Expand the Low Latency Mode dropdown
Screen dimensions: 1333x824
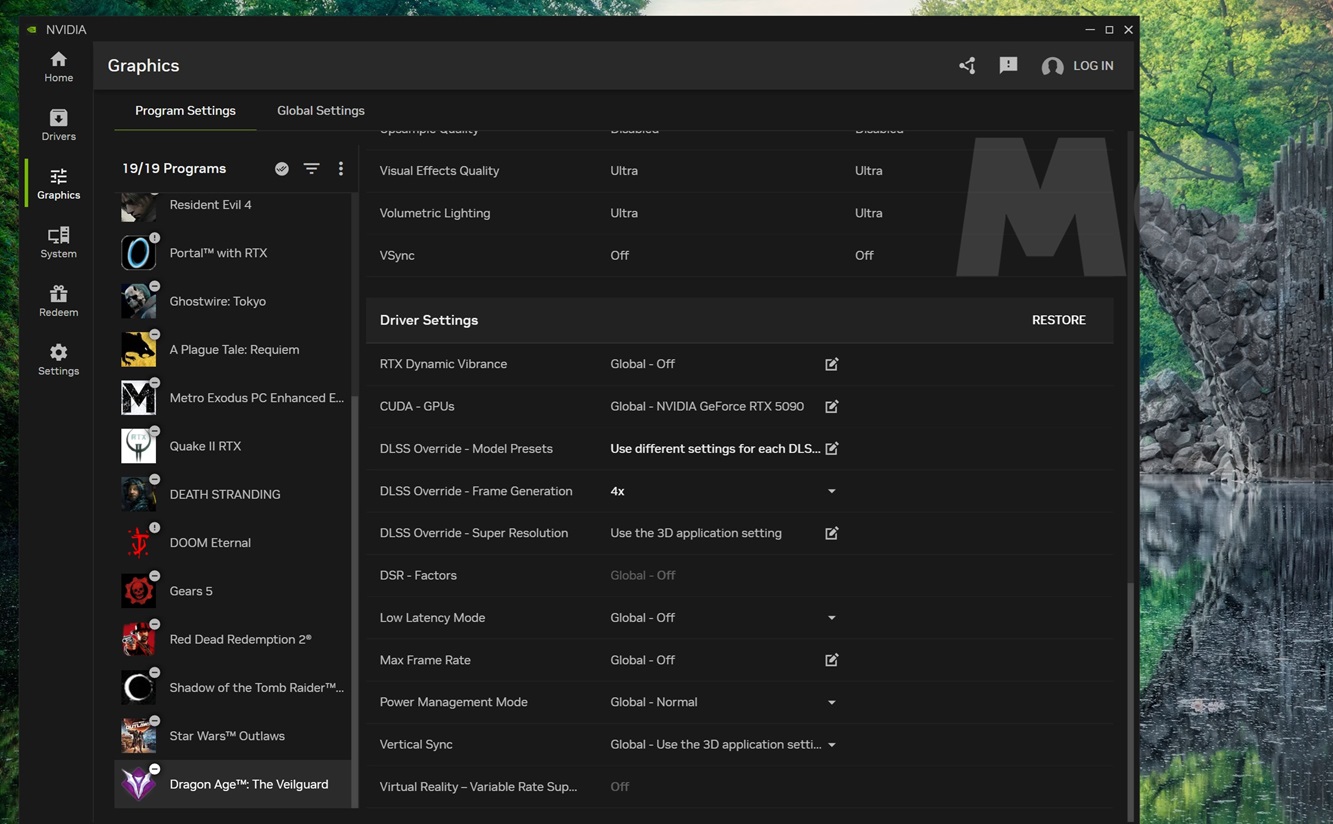(831, 618)
